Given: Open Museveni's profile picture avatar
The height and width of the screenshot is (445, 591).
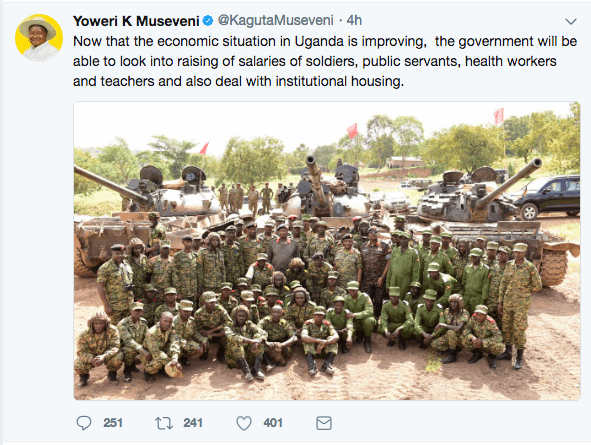Looking at the screenshot, I should [39, 38].
